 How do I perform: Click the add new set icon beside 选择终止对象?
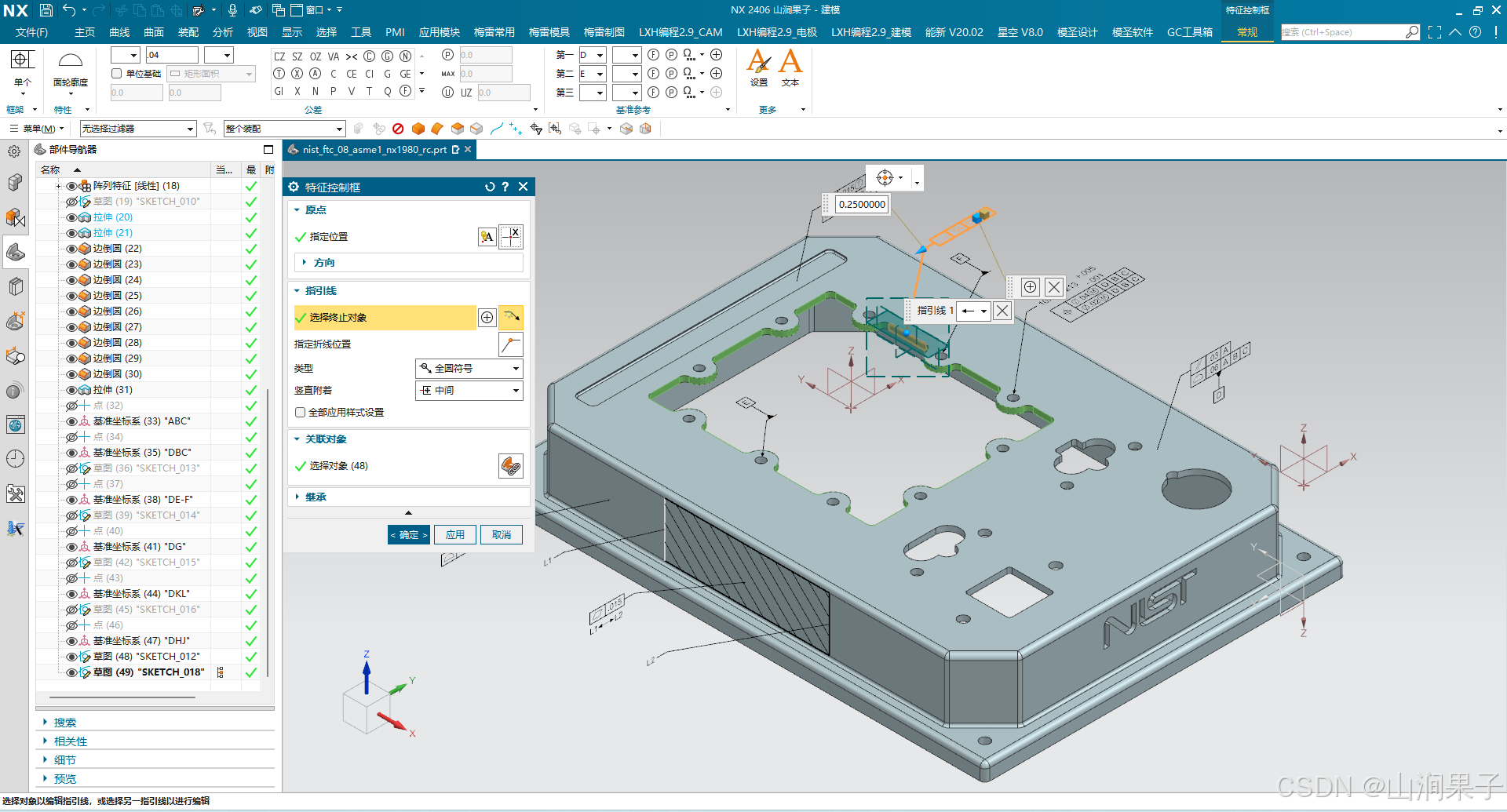[487, 317]
